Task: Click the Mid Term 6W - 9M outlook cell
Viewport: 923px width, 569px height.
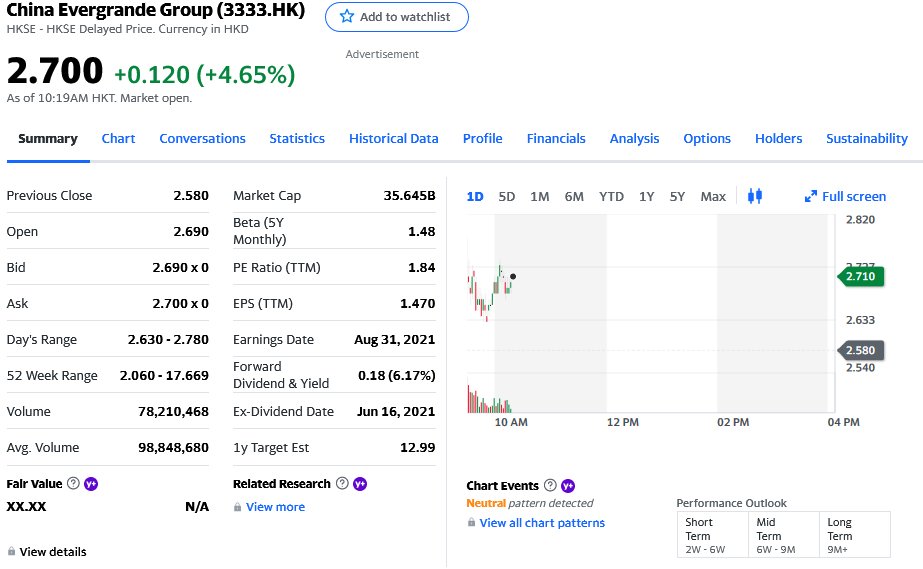Action: coord(783,535)
